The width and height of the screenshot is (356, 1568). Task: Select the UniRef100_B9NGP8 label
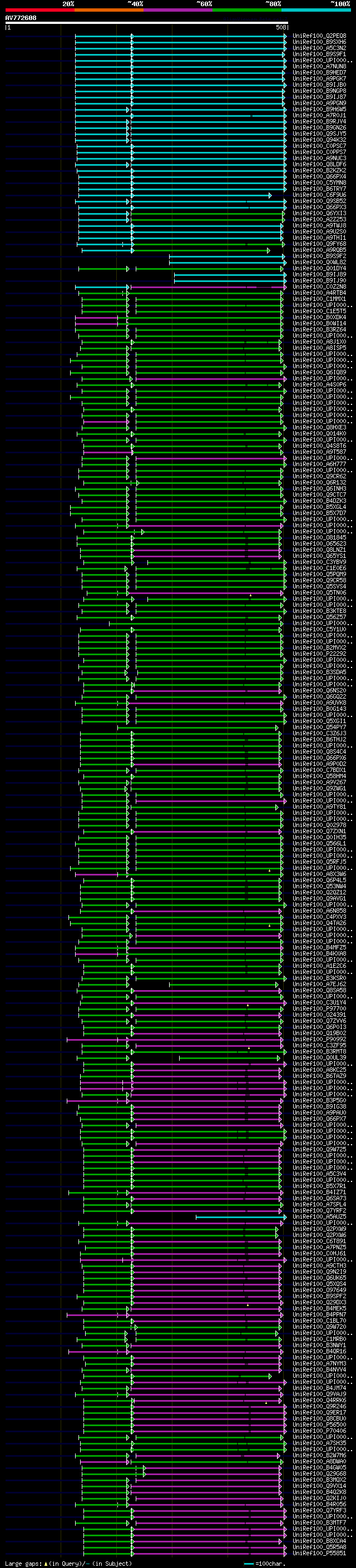point(319,91)
